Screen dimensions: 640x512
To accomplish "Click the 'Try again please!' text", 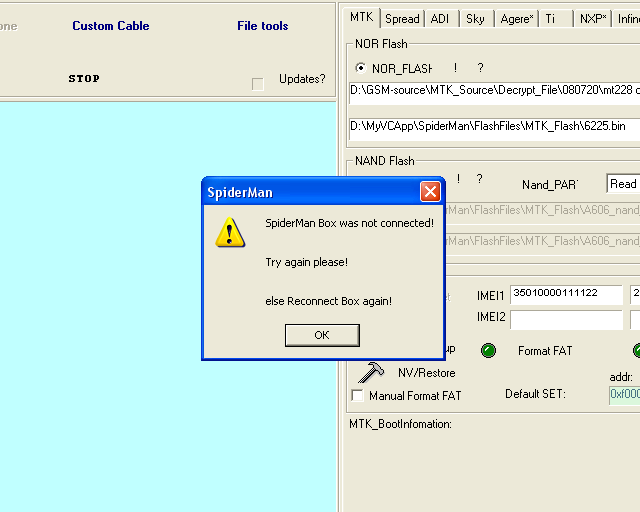I will tap(307, 262).
